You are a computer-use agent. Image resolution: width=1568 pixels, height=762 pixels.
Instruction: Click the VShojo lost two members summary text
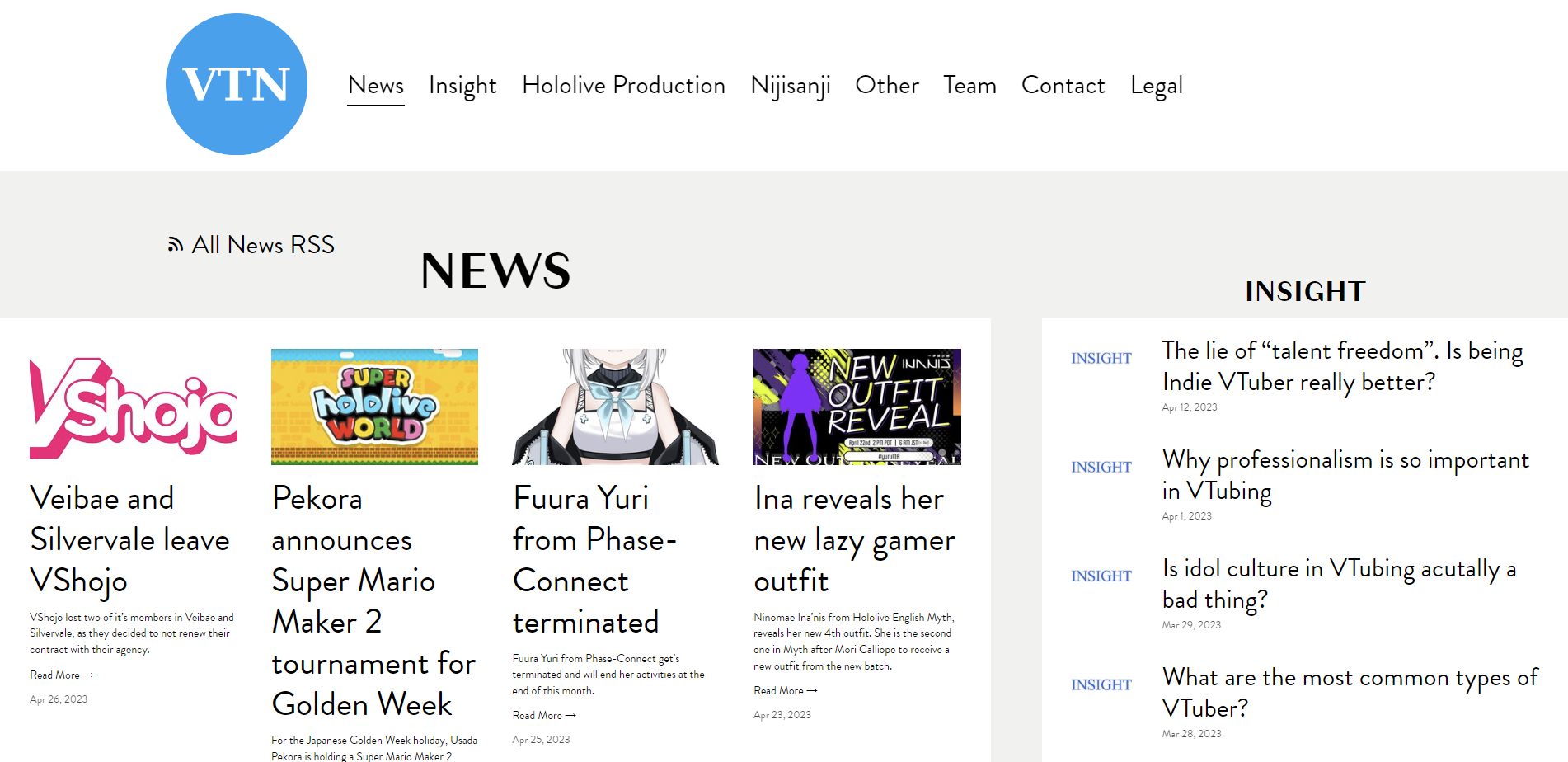click(x=132, y=633)
